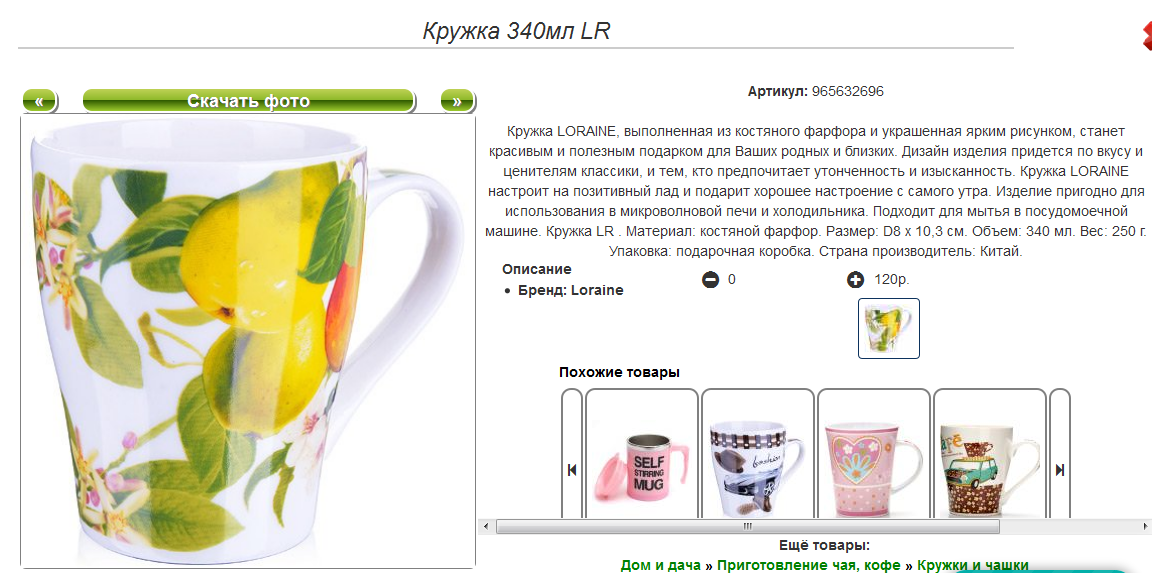Screen dimensions: 1152x573
Task: Click the Скачать фото button
Action: coord(249,101)
